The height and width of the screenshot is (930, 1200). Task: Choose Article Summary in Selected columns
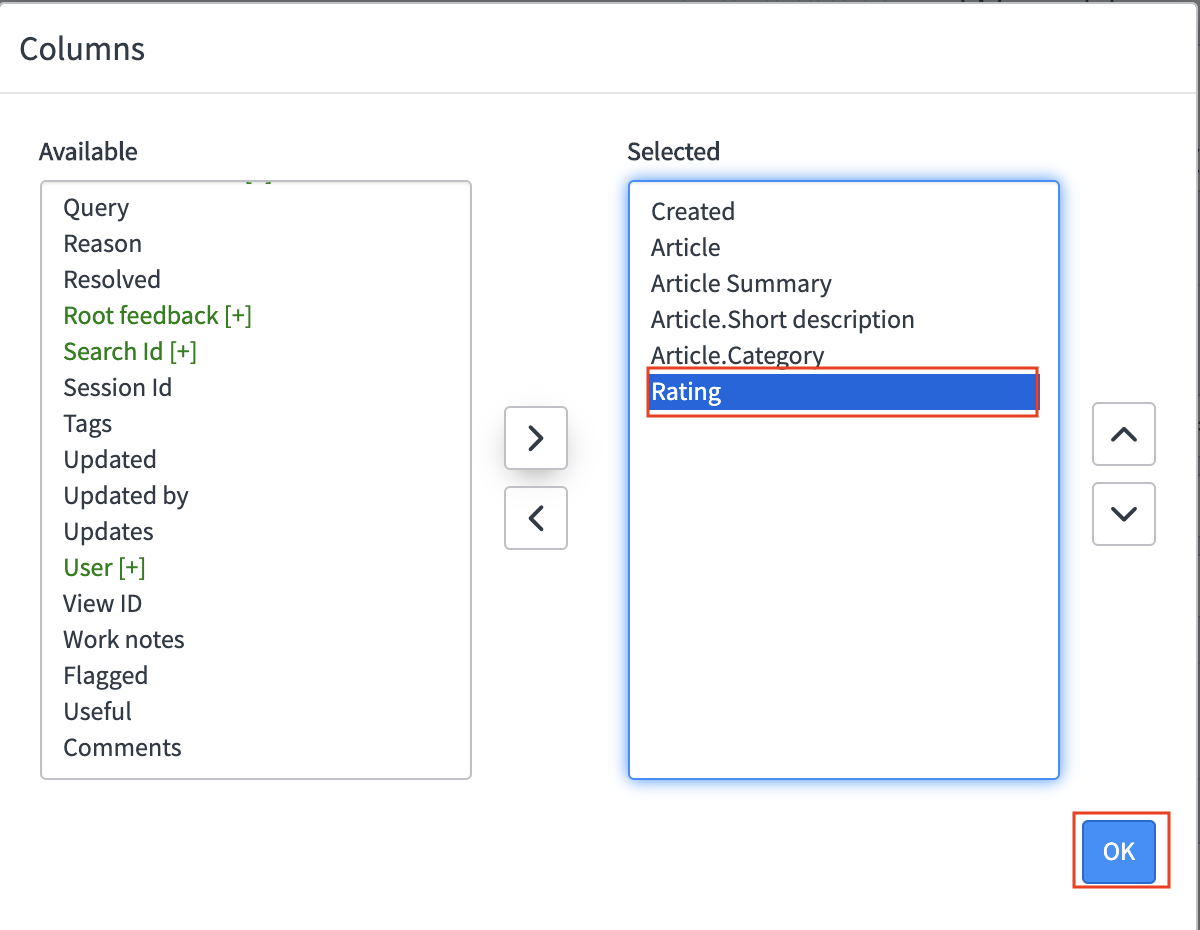click(741, 284)
